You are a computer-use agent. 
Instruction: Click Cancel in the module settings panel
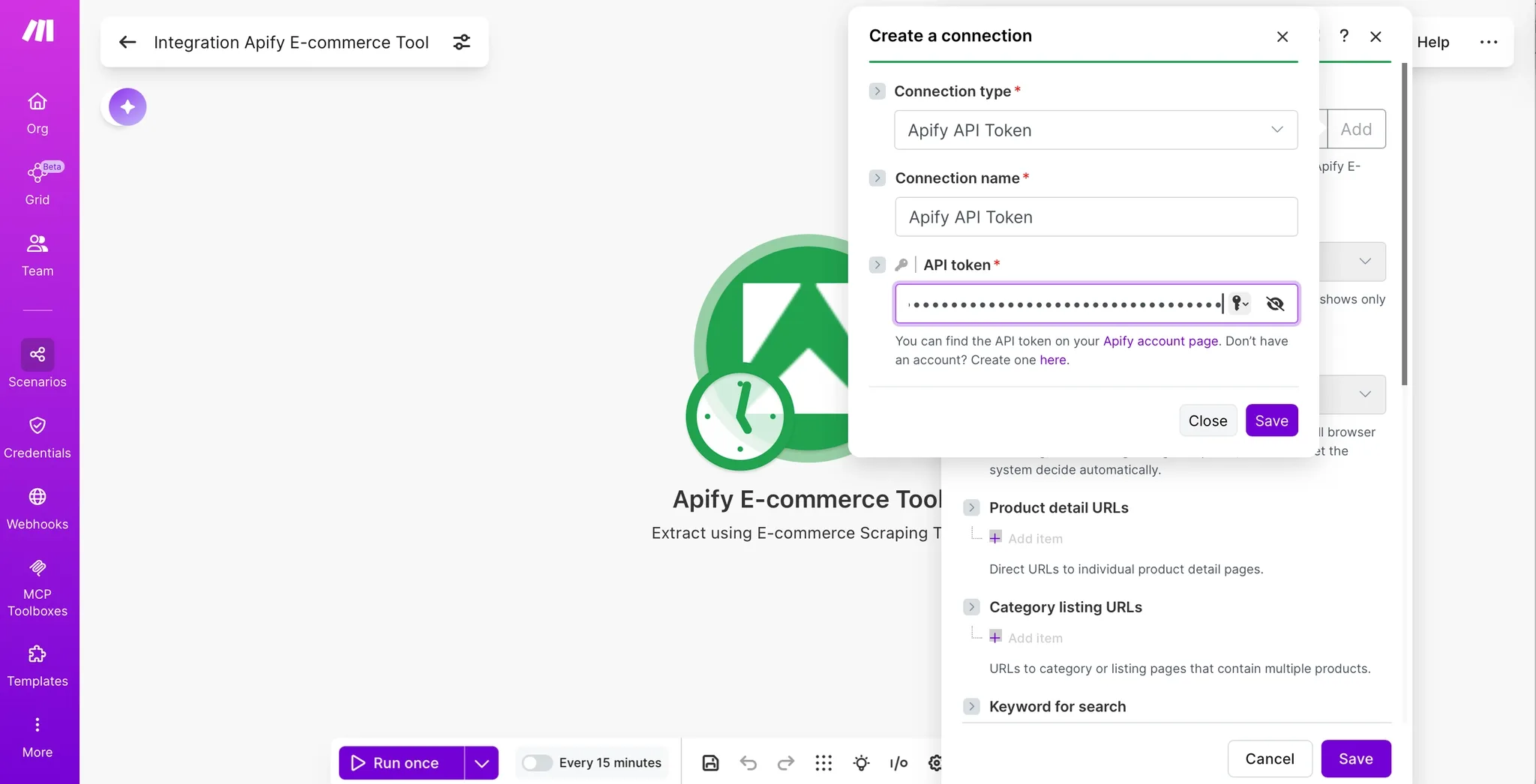(1270, 759)
